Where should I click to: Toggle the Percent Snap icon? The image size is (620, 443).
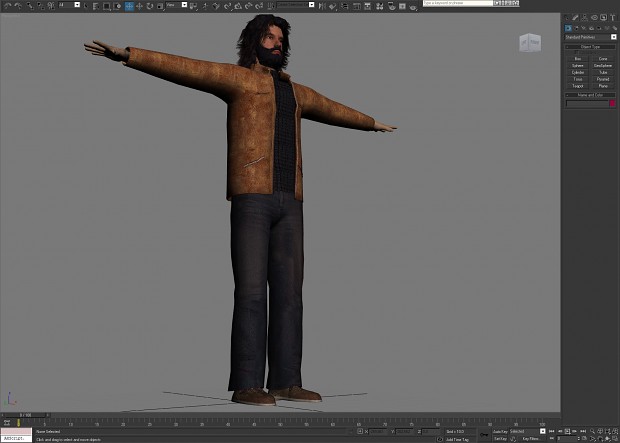click(x=248, y=6)
